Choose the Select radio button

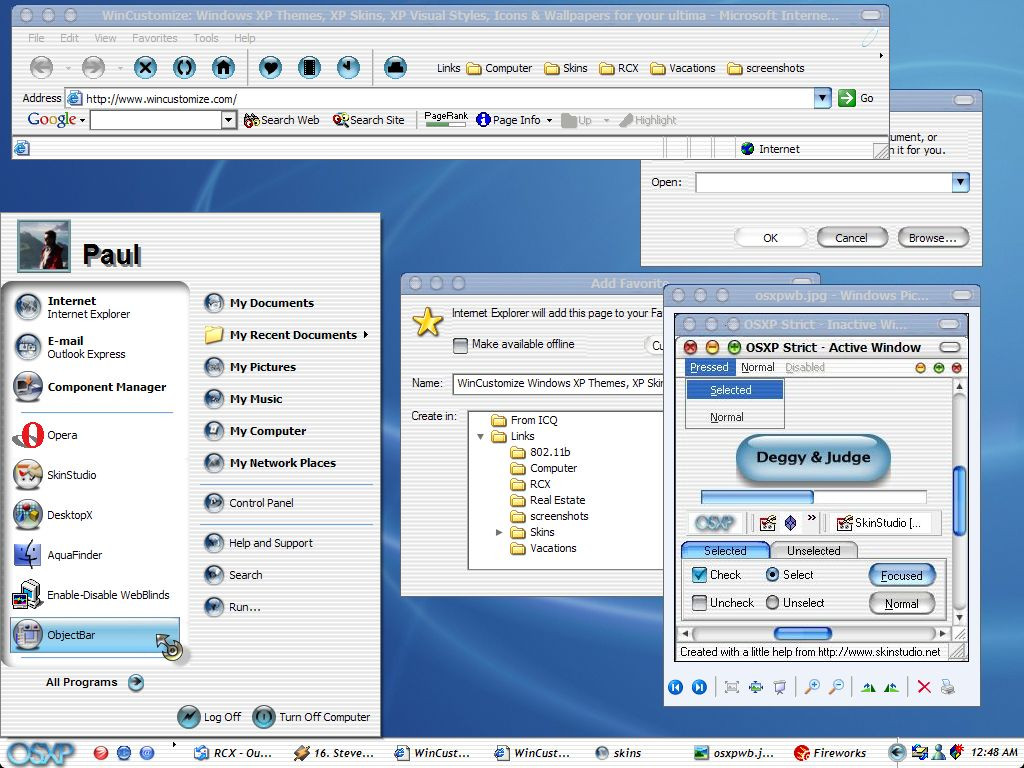772,575
